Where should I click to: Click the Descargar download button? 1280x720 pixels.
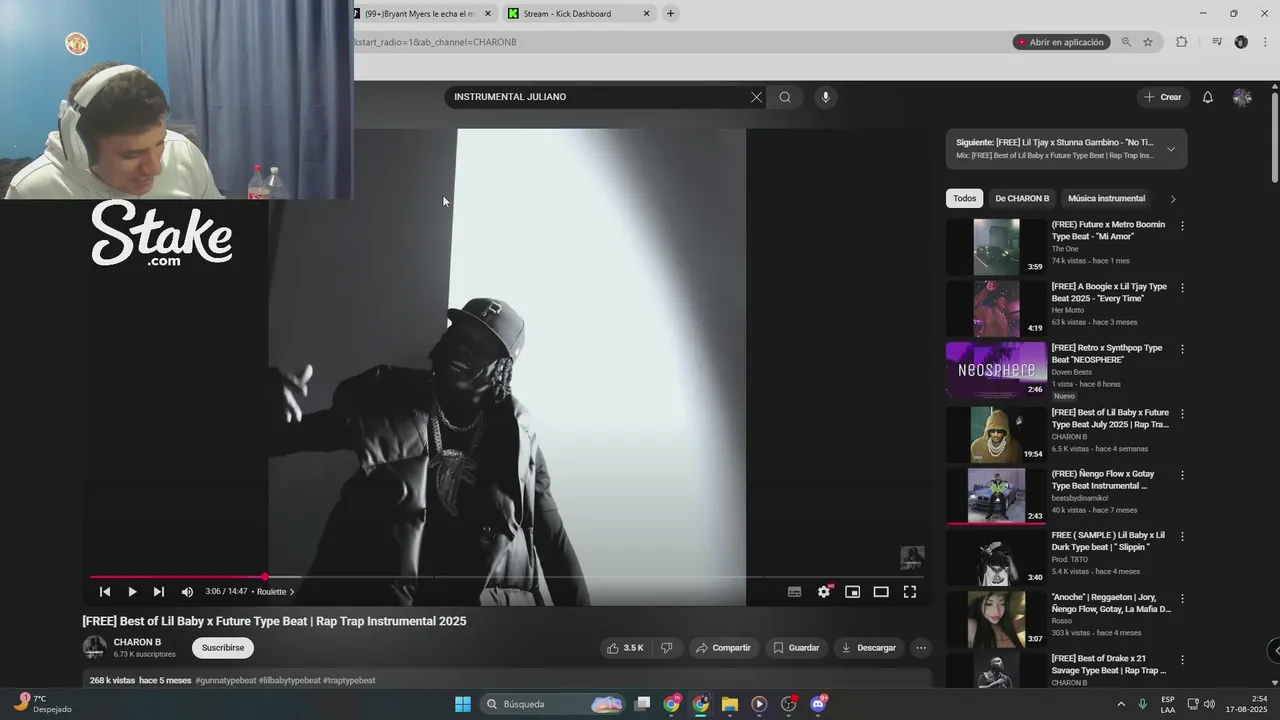[x=869, y=648]
